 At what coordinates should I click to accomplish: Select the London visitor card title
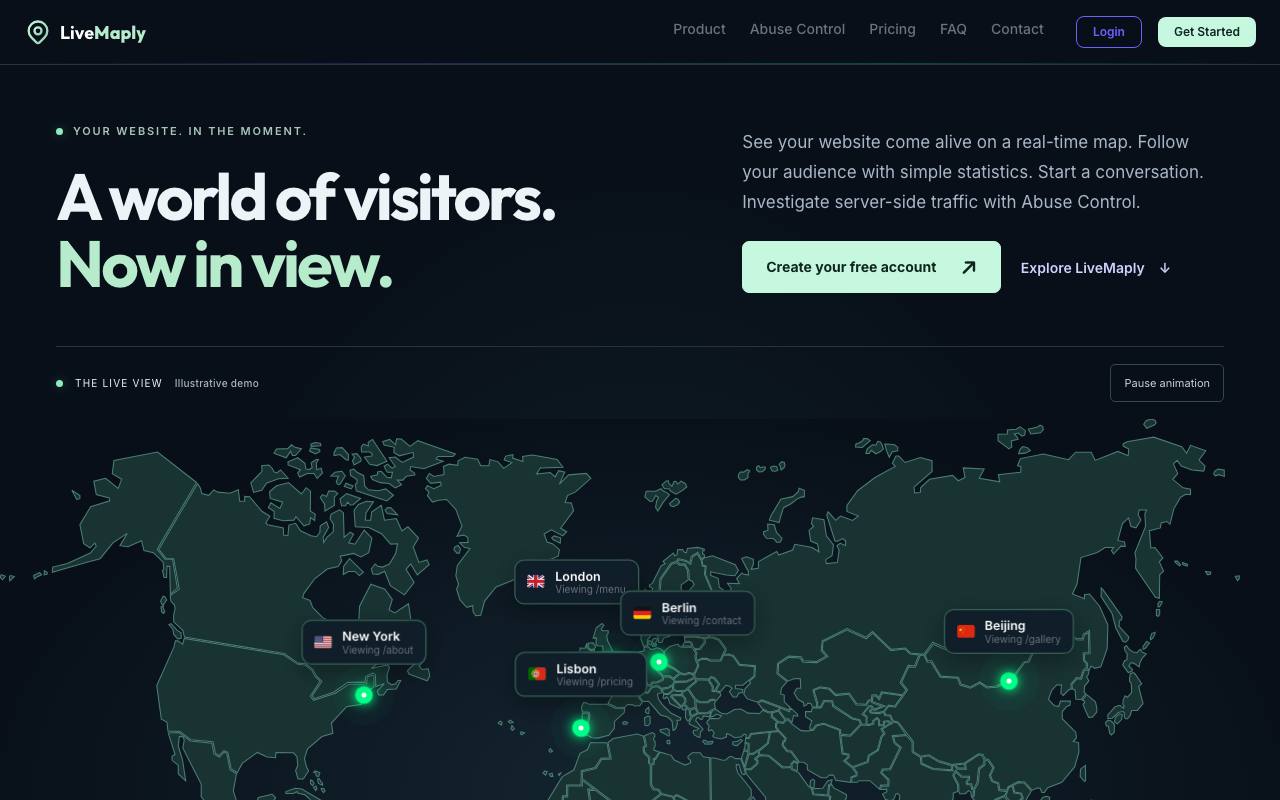pyautogui.click(x=578, y=576)
